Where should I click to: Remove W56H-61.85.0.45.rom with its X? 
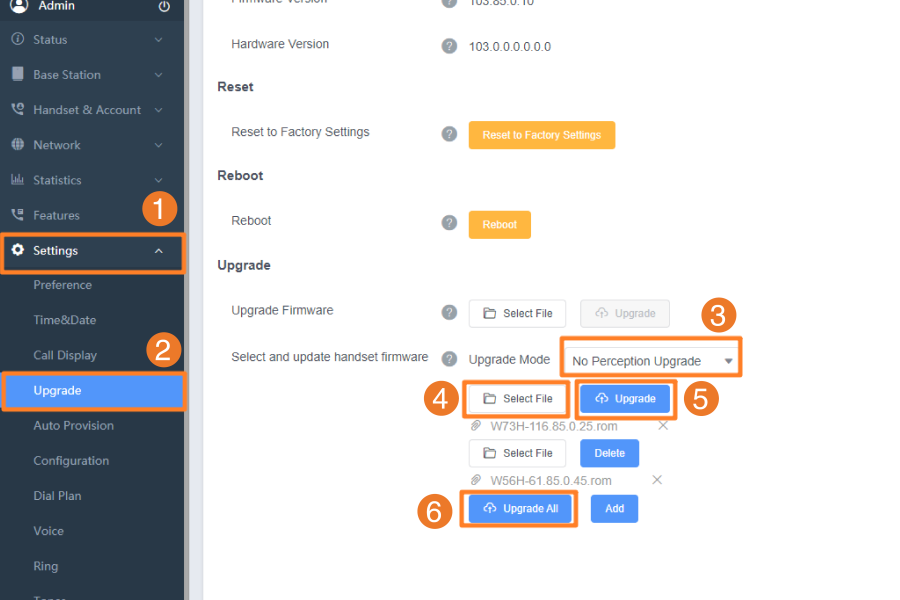tap(657, 480)
